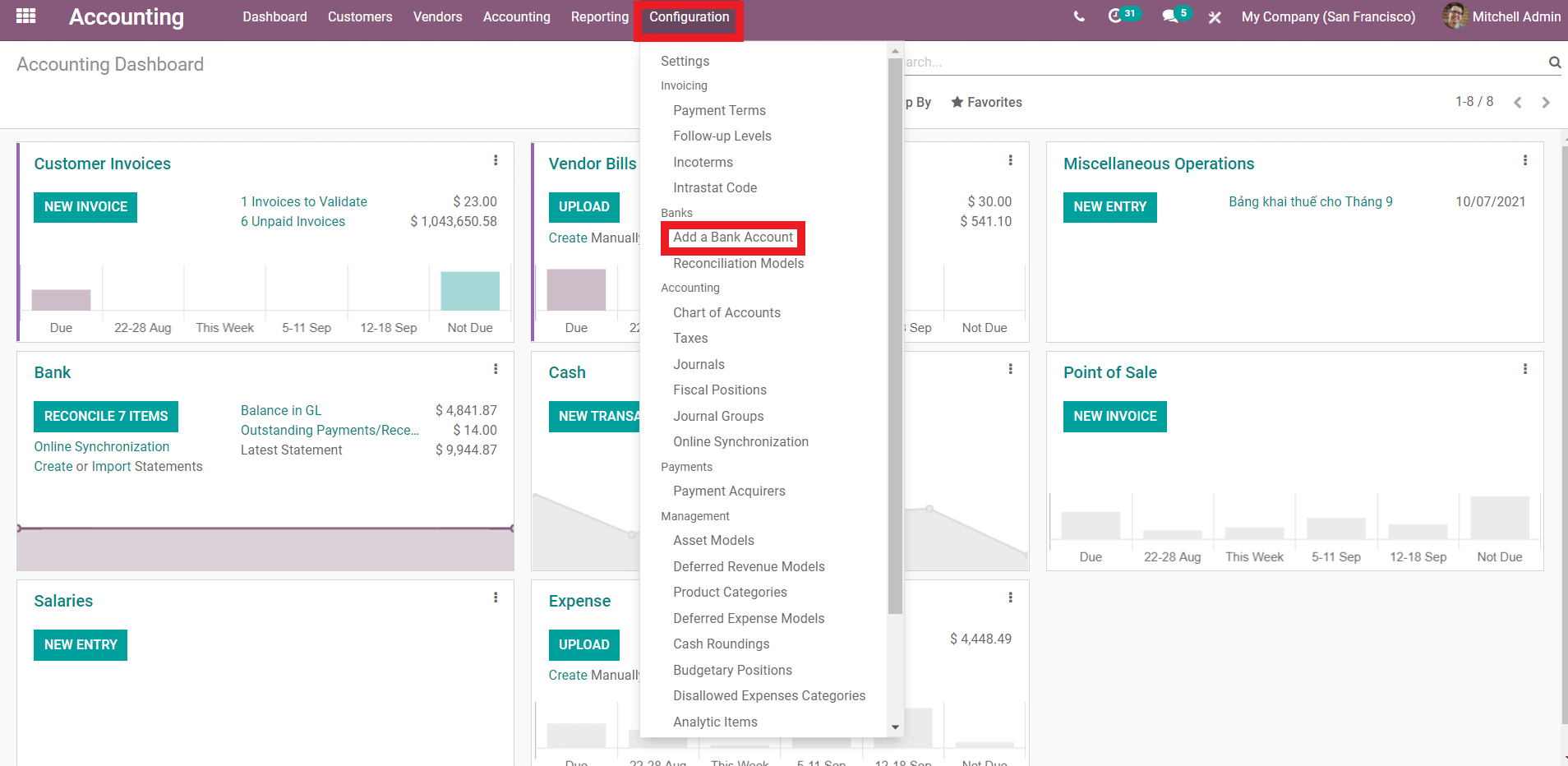This screenshot has width=1568, height=766.
Task: Click Mitchell Admin user avatar
Action: [1455, 16]
